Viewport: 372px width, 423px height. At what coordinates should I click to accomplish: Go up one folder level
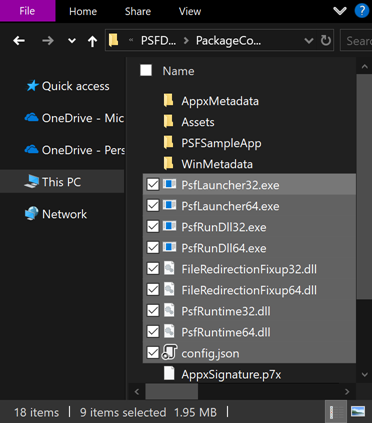coord(92,41)
